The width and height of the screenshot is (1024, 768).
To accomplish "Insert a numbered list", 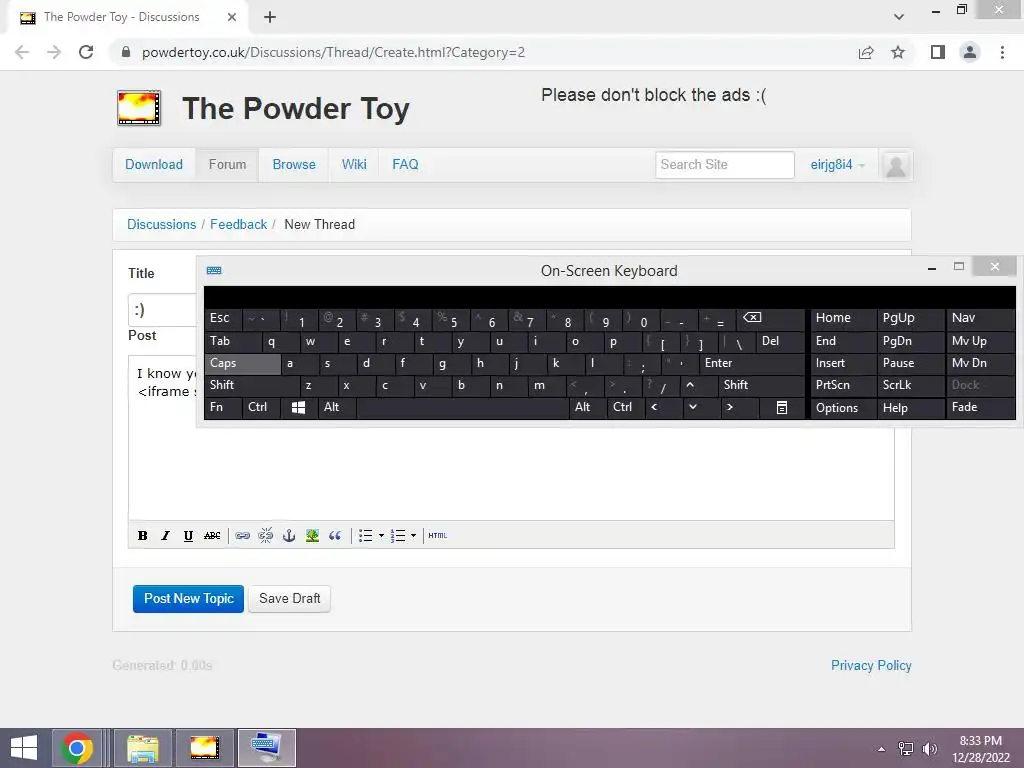I will [x=398, y=536].
